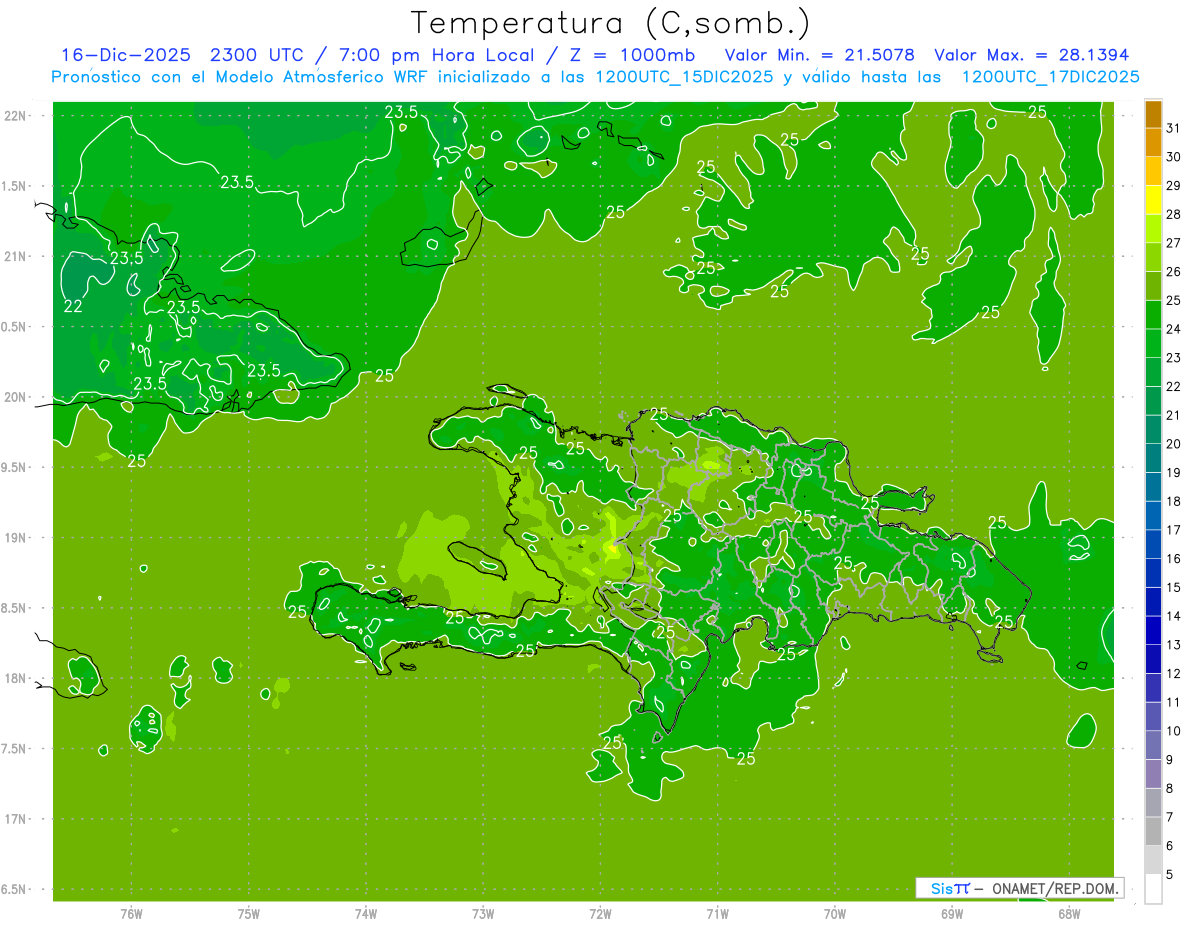The height and width of the screenshot is (927, 1200).
Task: Click color scale label "20"
Action: (1174, 444)
